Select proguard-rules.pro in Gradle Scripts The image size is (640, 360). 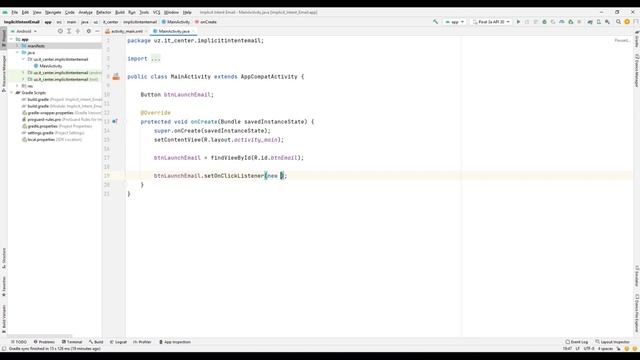pos(44,120)
